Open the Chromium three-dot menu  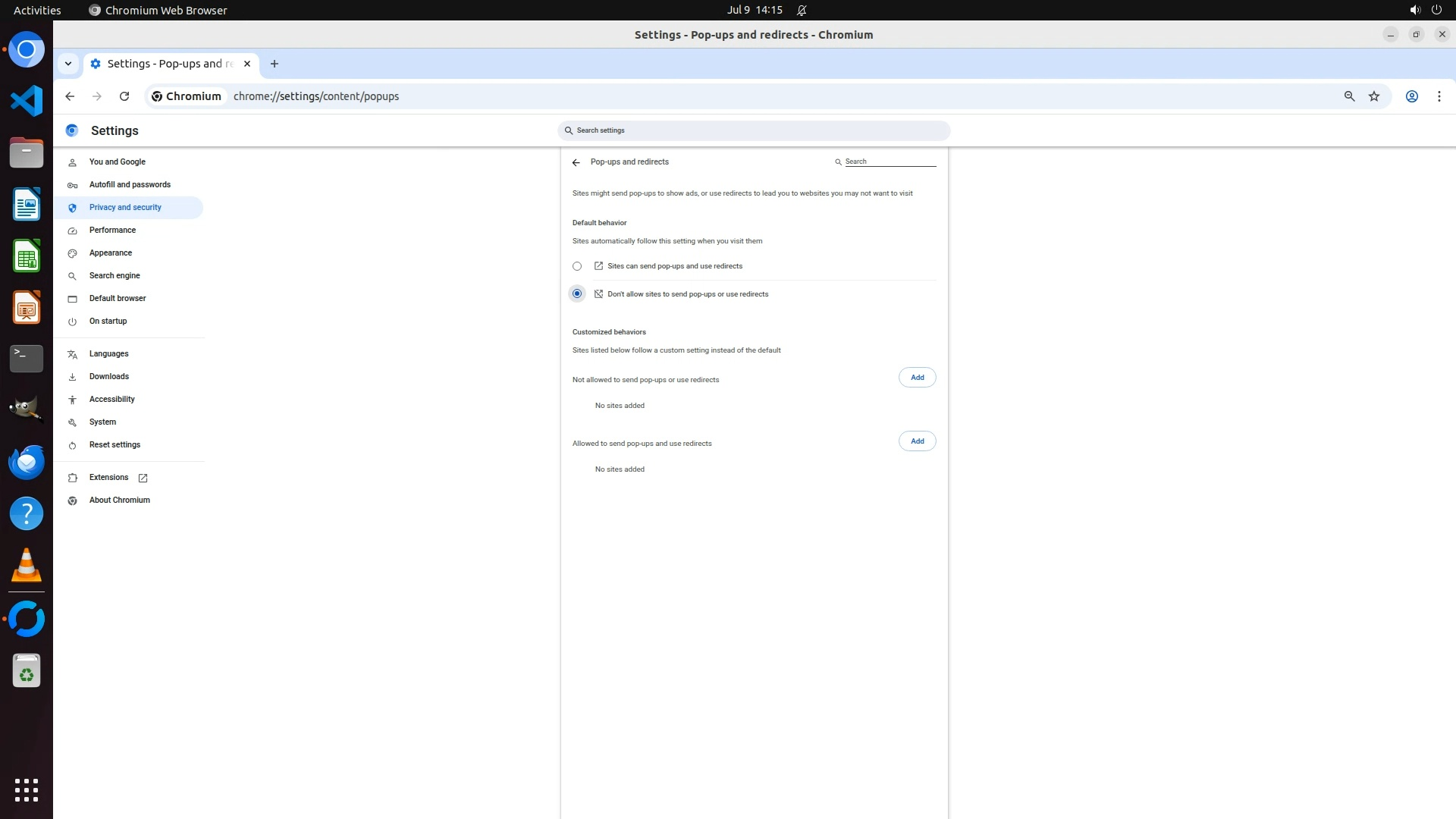(1439, 96)
